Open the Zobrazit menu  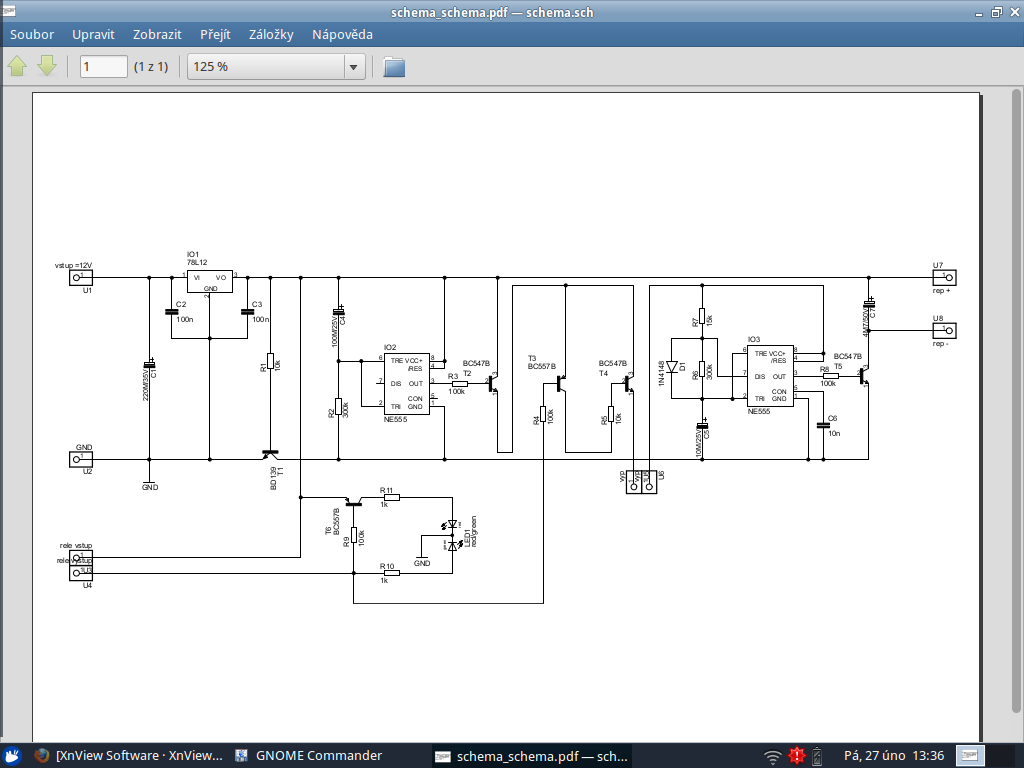pos(157,34)
